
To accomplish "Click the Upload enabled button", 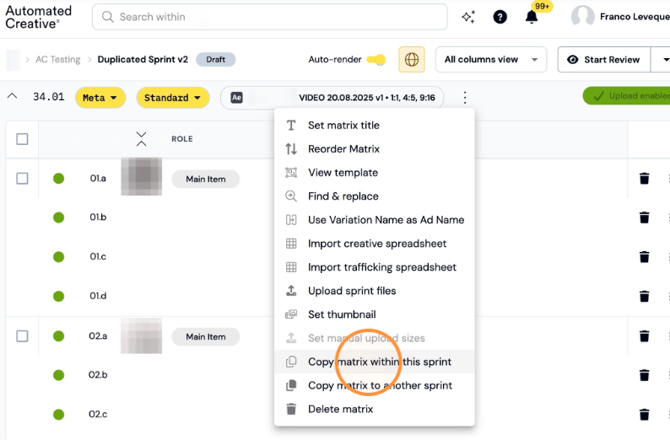I will point(627,96).
